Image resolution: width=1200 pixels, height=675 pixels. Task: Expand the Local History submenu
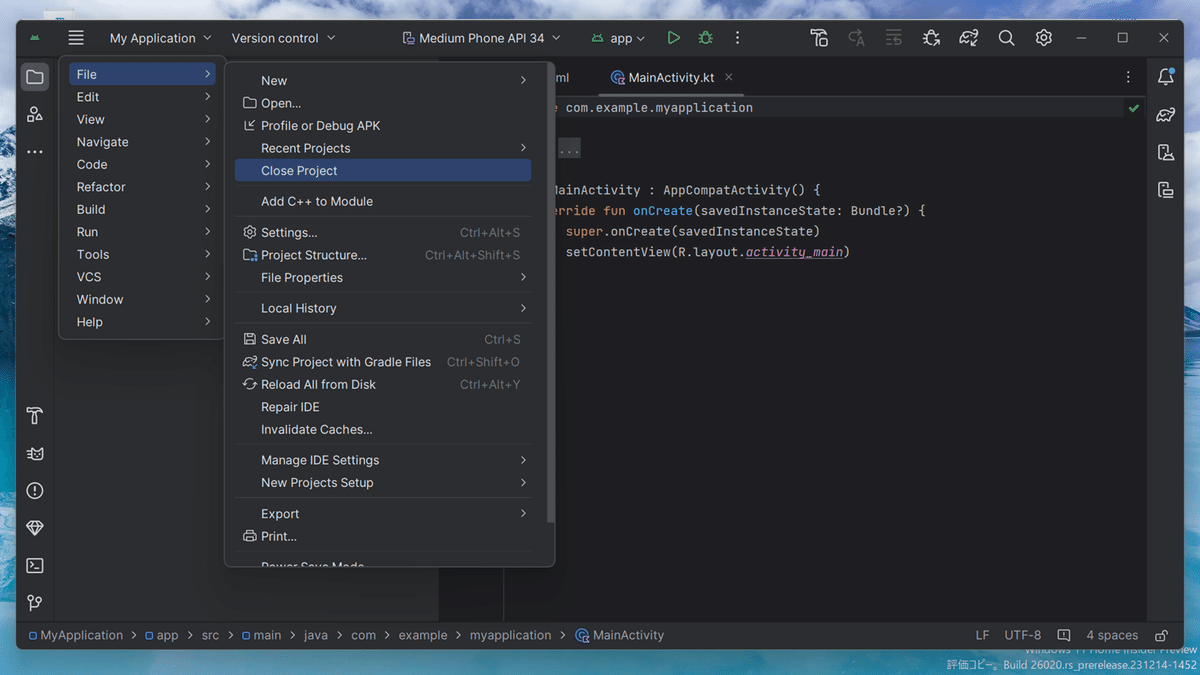point(383,308)
